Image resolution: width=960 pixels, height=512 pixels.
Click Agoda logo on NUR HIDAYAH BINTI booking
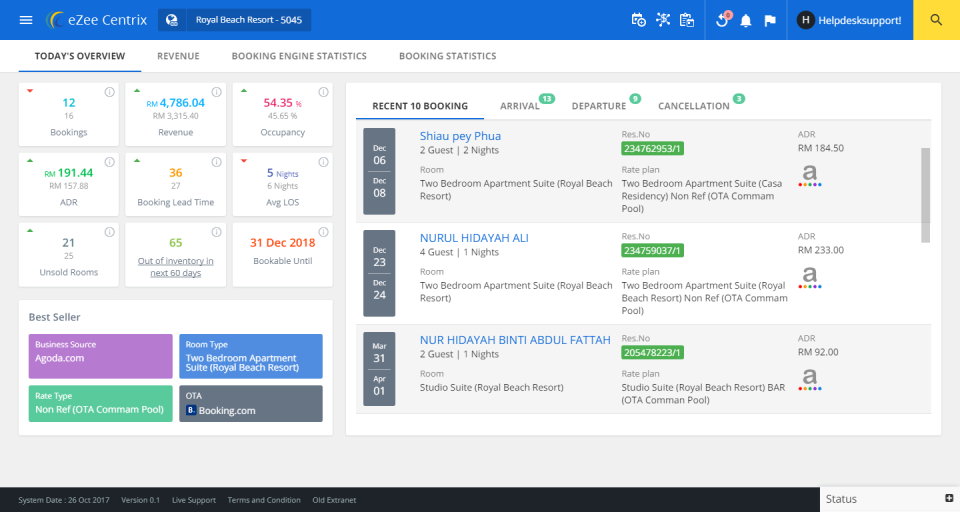click(810, 379)
